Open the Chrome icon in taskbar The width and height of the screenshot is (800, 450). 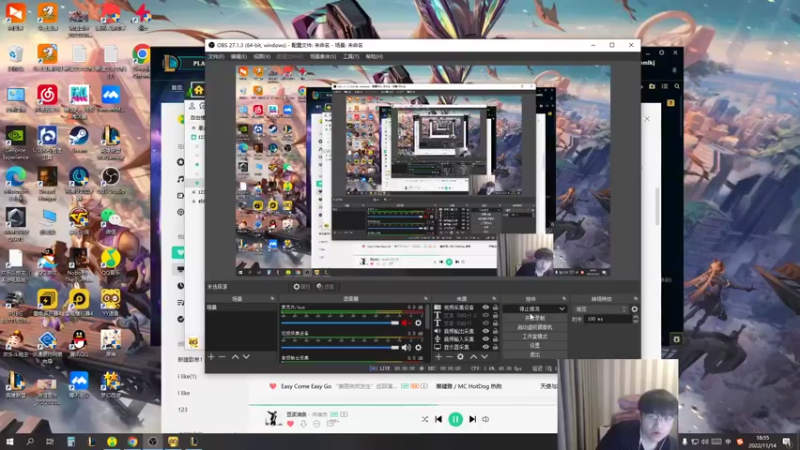point(132,442)
